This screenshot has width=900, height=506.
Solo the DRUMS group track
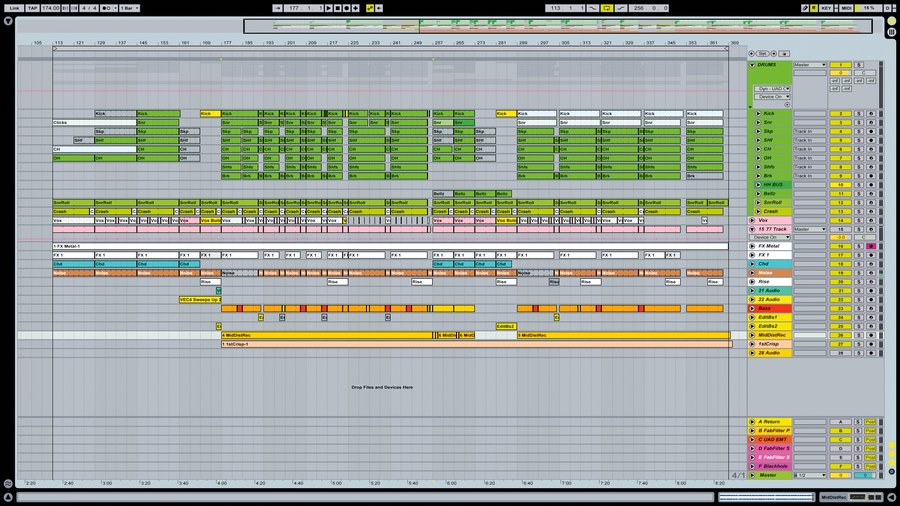(x=858, y=65)
